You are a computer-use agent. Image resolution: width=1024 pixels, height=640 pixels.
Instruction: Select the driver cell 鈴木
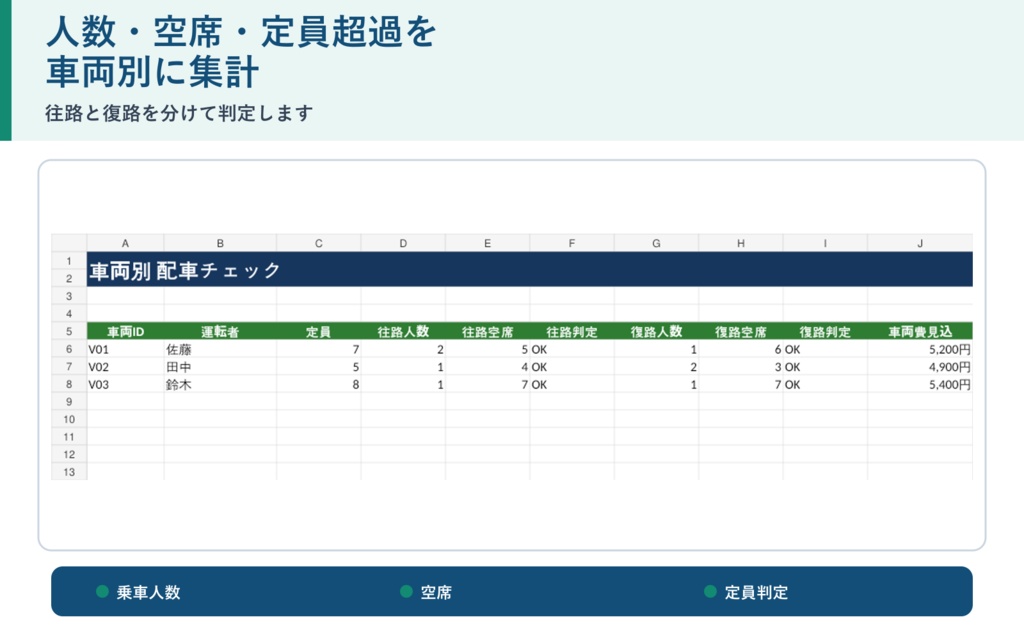[x=220, y=384]
